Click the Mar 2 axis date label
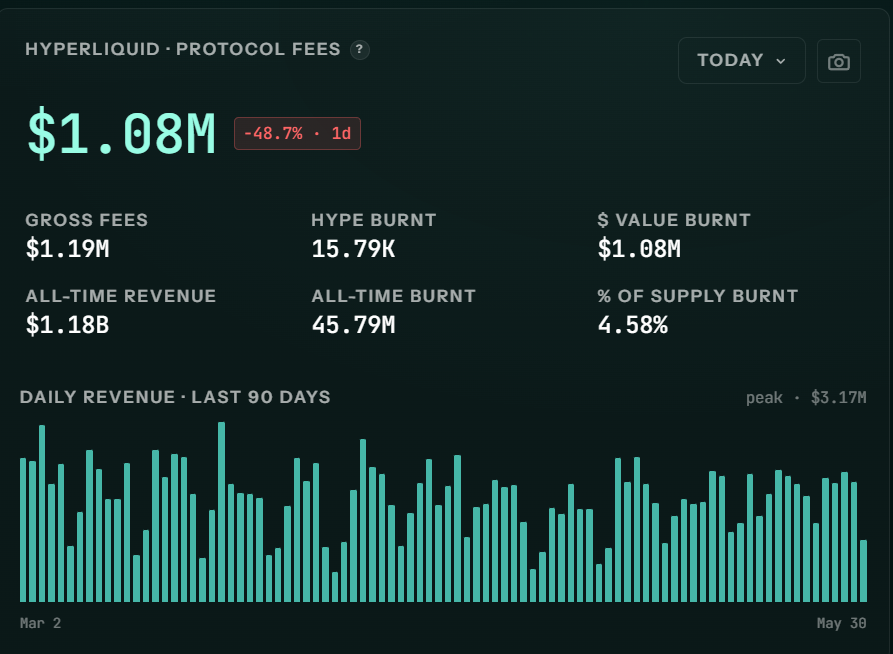The height and width of the screenshot is (654, 893). point(40,623)
